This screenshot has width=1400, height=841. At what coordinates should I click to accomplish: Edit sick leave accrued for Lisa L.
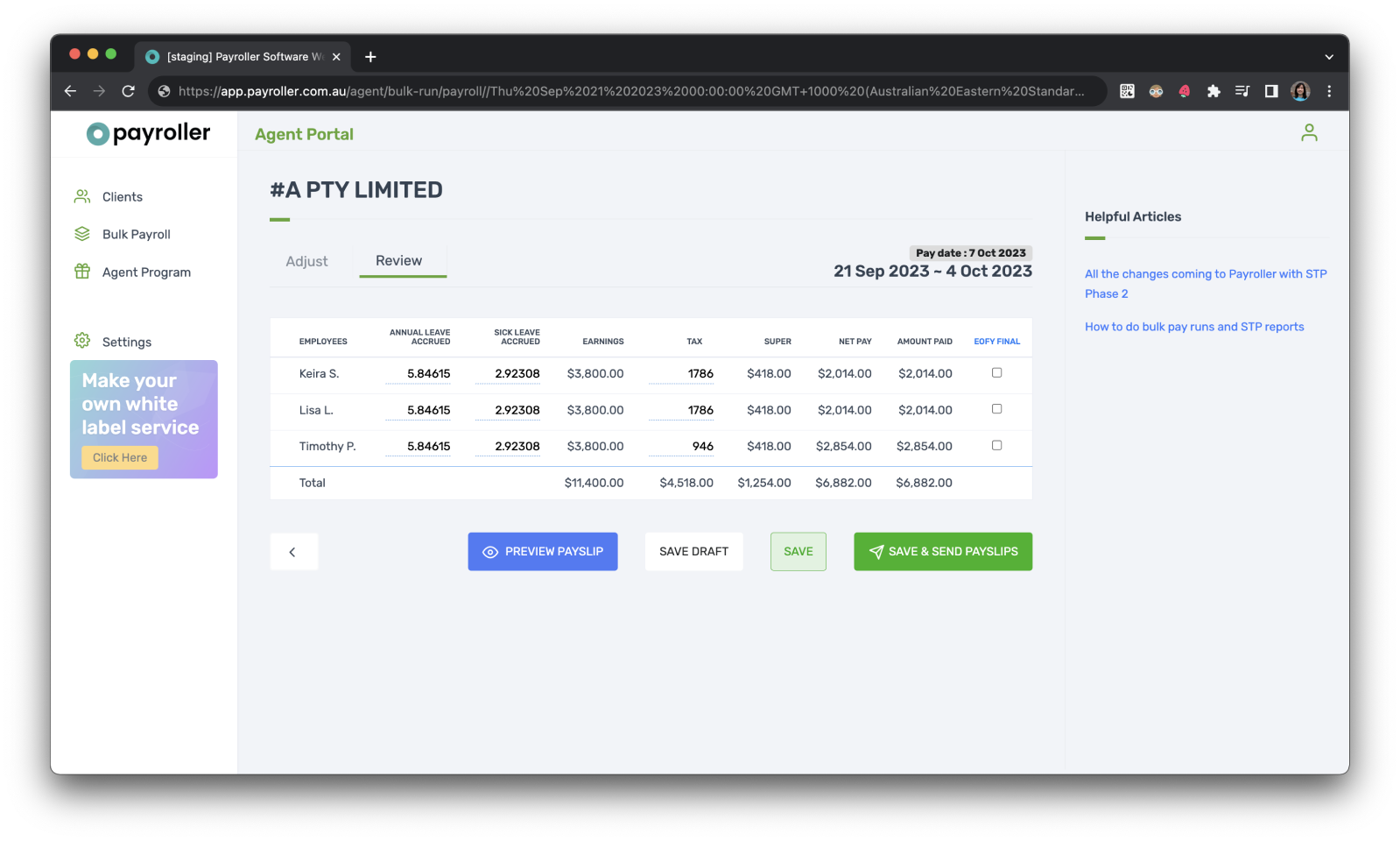(507, 410)
